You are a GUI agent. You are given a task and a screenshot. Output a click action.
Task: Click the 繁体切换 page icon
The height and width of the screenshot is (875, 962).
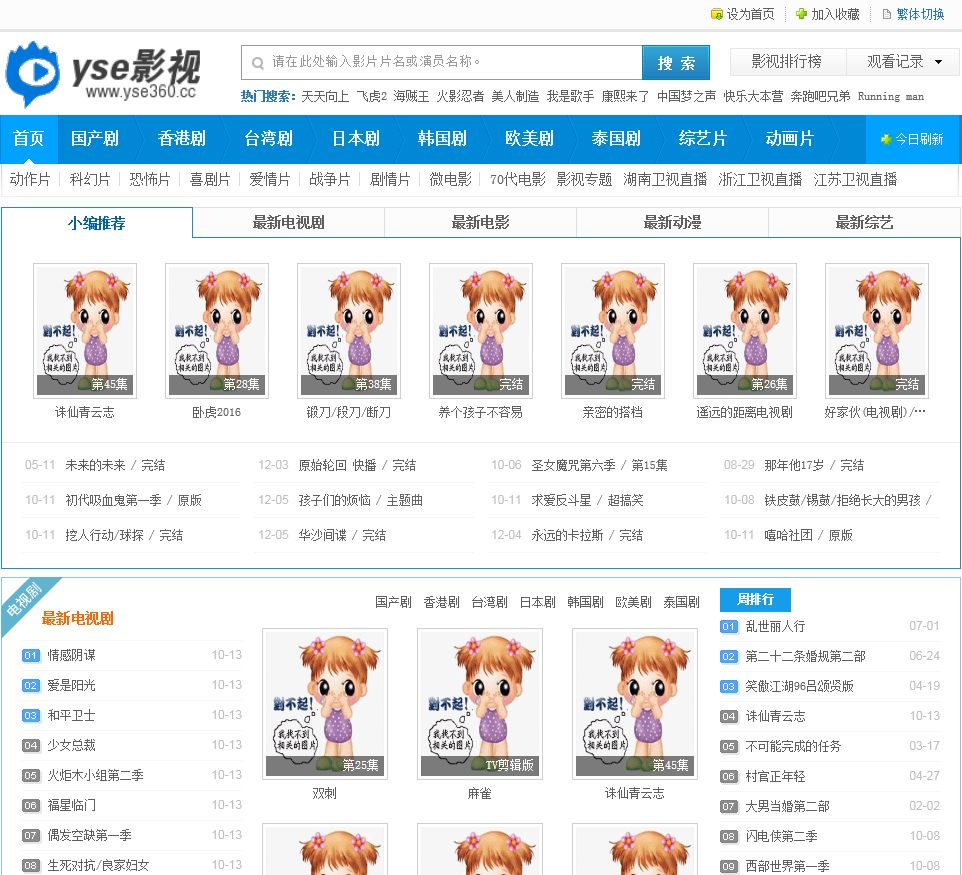pyautogui.click(x=887, y=14)
